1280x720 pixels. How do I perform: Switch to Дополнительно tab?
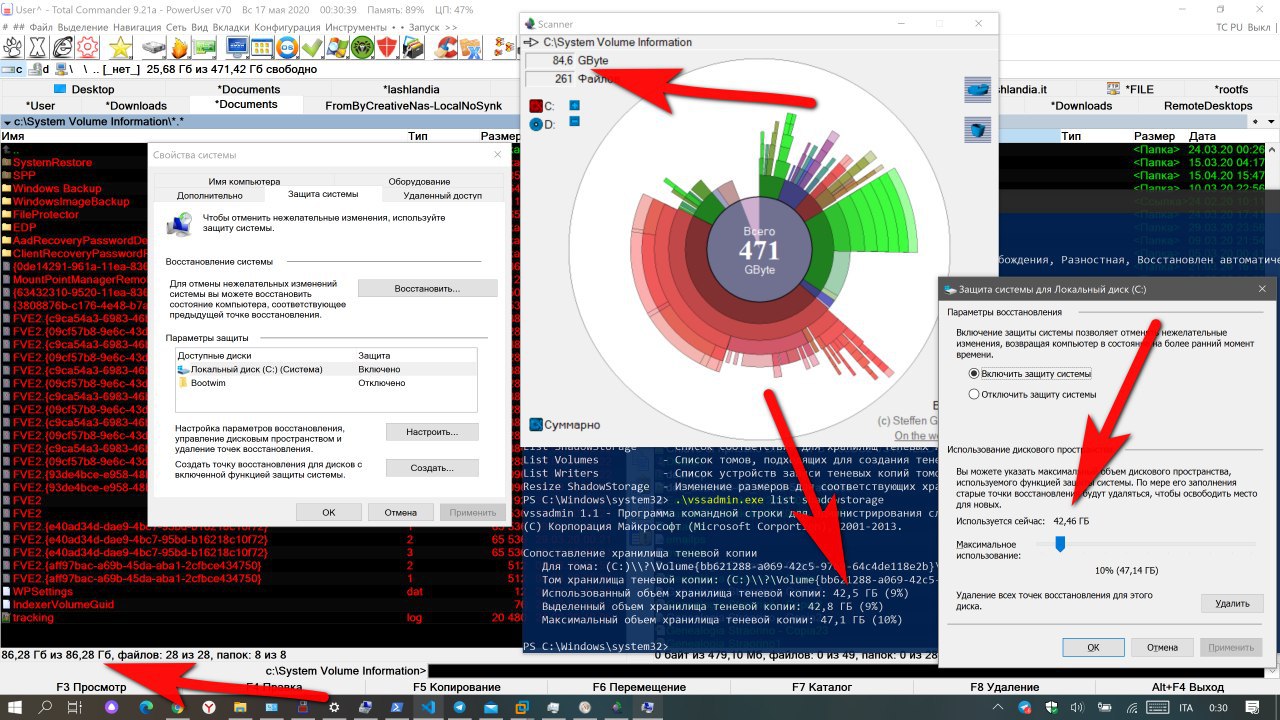coord(209,196)
